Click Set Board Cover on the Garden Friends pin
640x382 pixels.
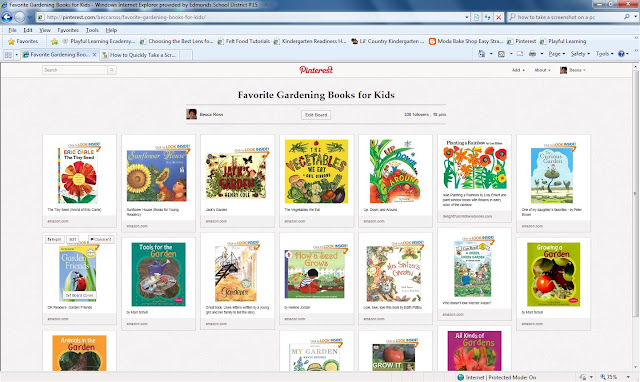80,295
